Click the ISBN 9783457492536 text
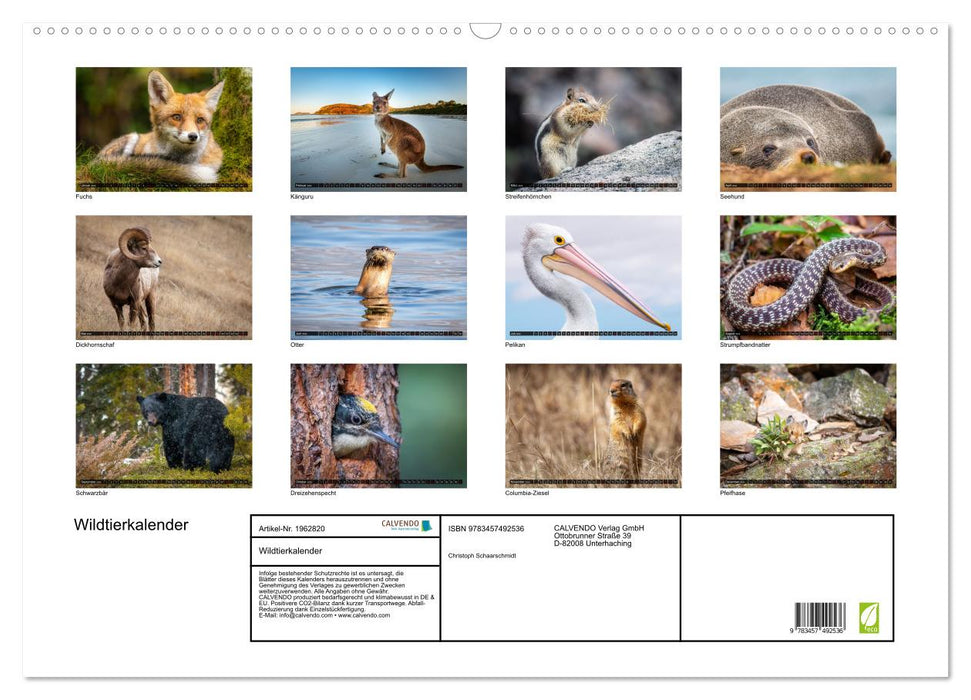 pyautogui.click(x=486, y=528)
